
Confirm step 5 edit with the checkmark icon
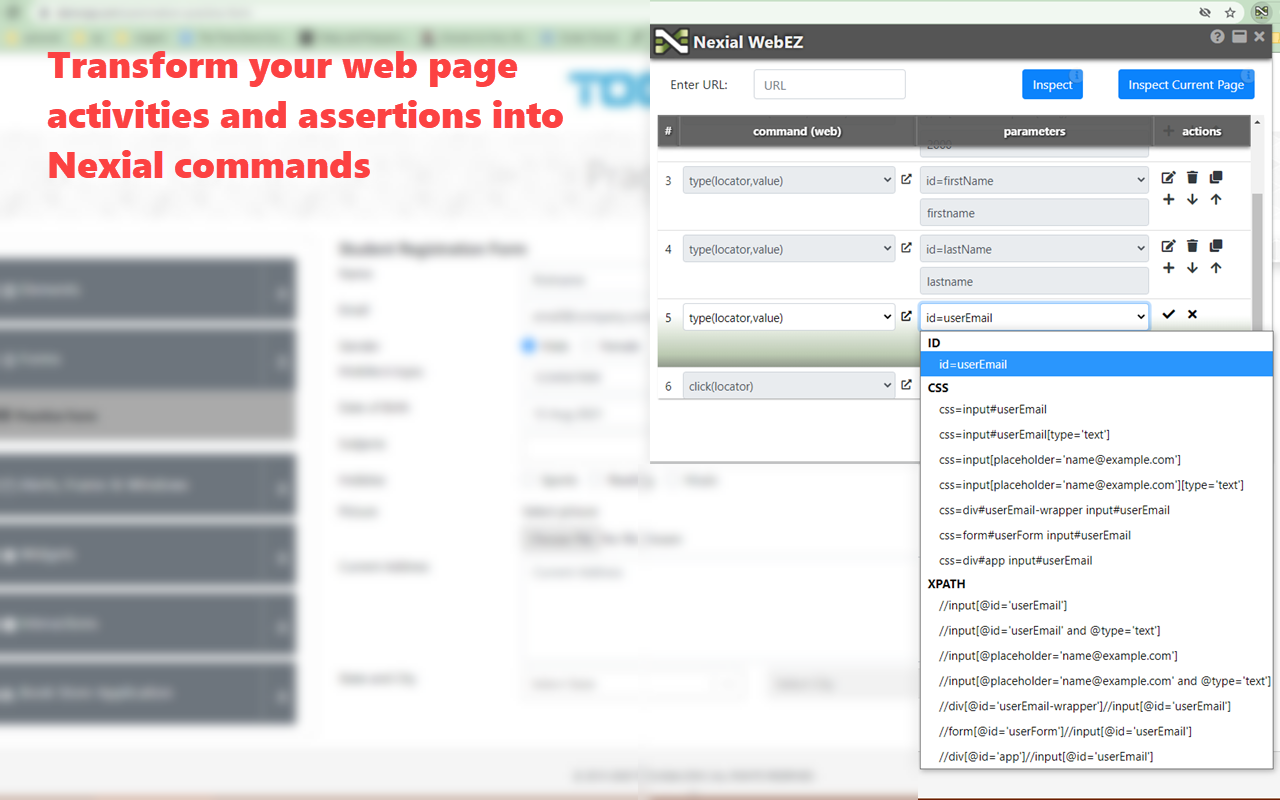pos(1169,314)
